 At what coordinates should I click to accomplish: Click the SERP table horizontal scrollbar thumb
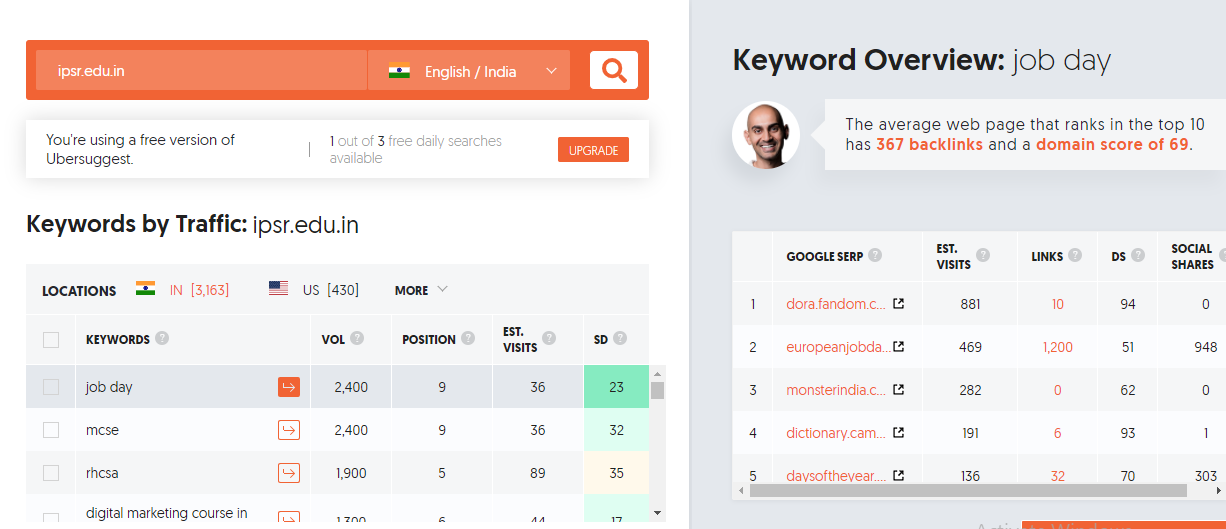969,491
